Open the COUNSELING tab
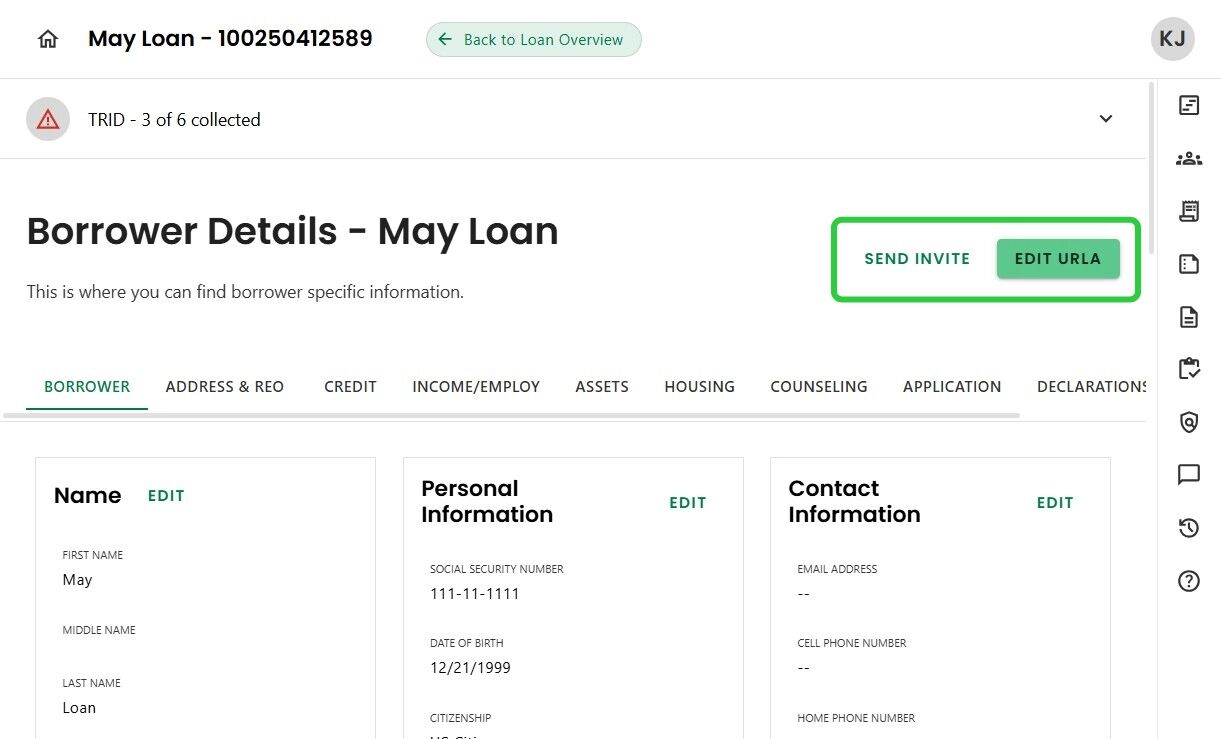This screenshot has height=739, width=1221. (818, 386)
